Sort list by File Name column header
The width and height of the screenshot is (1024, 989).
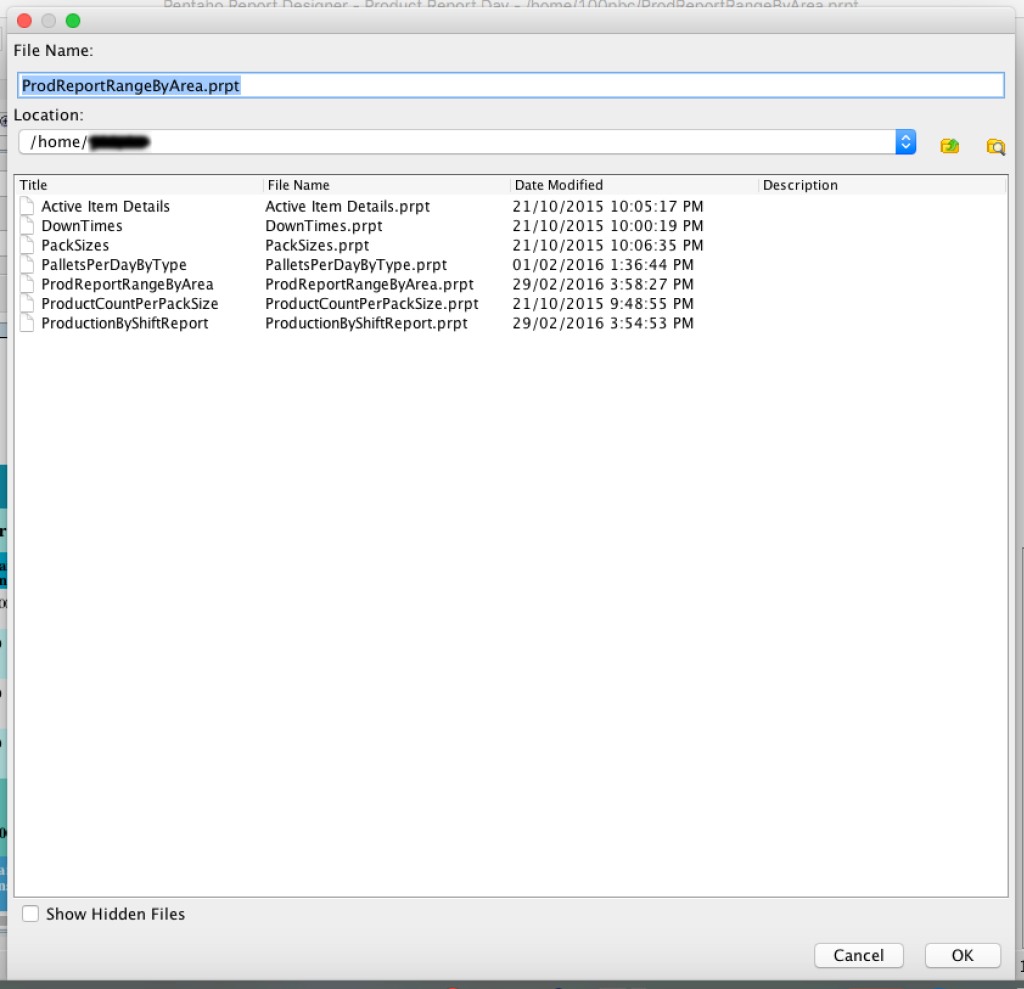click(386, 185)
